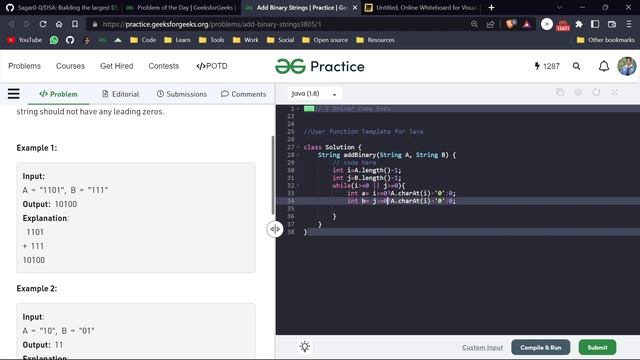The width and height of the screenshot is (640, 360).
Task: Go to browser home page icon
Action: (59, 24)
